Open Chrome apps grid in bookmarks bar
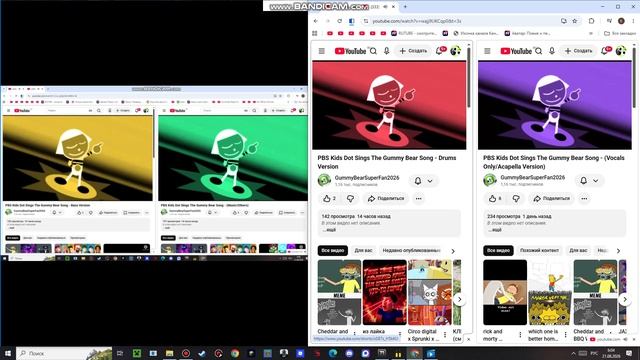This screenshot has height=360, width=640. pyautogui.click(x=315, y=33)
